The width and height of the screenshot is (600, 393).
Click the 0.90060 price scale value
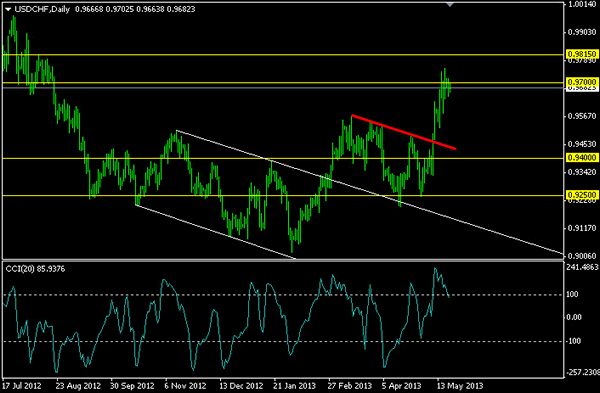[582, 256]
